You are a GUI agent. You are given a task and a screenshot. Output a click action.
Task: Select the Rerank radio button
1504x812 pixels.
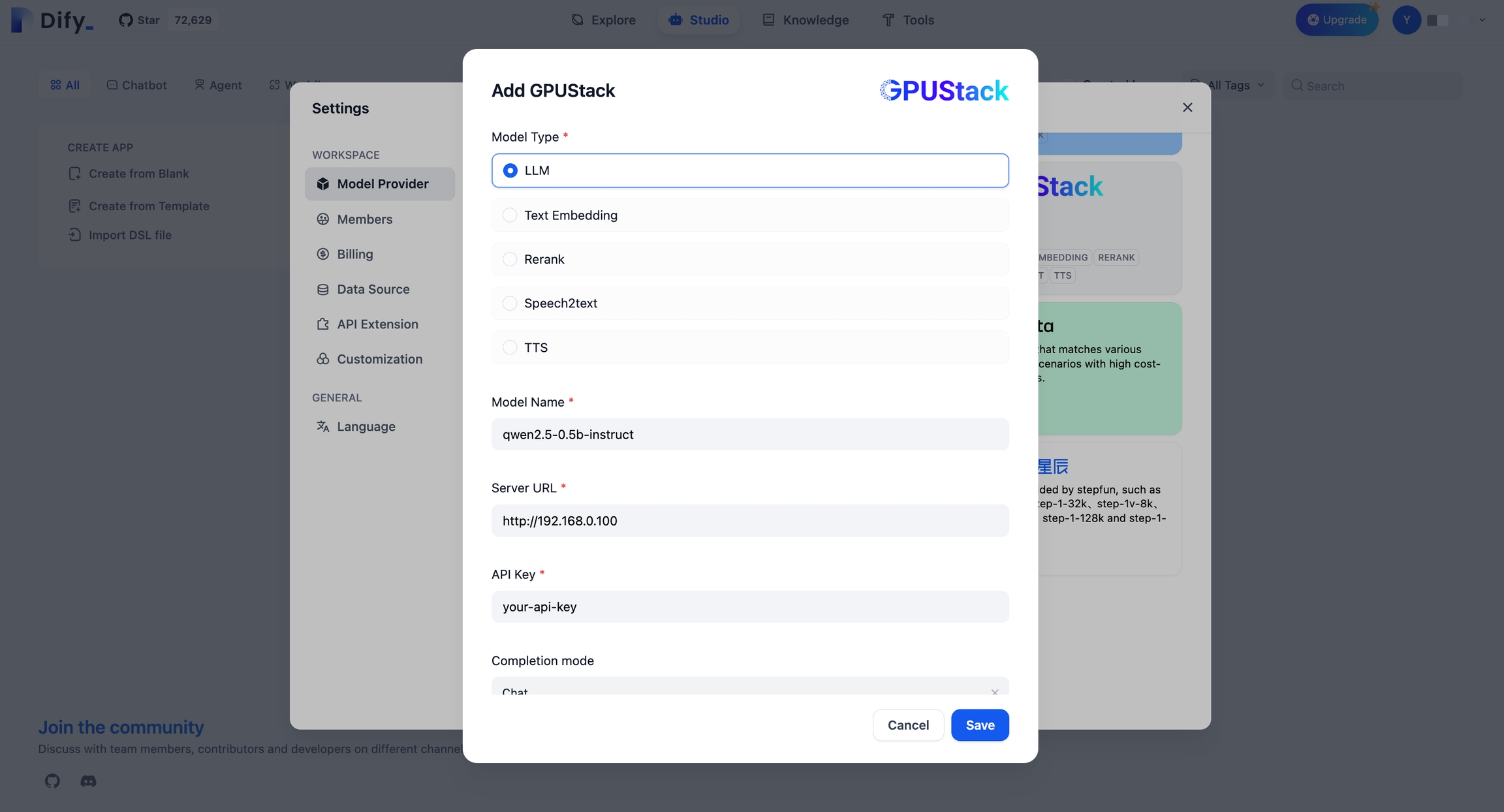coord(510,259)
